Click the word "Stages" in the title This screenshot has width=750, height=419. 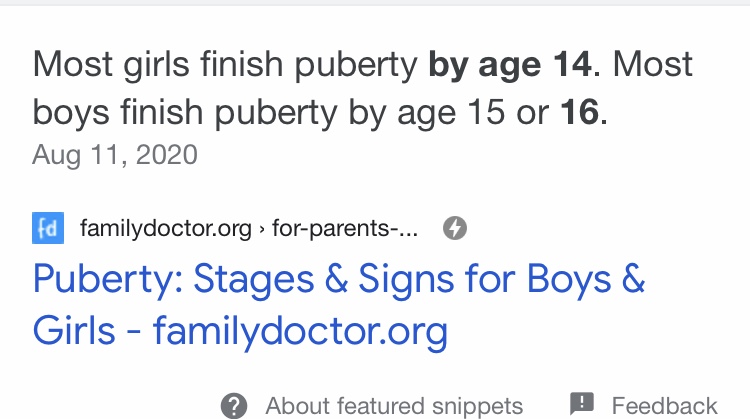pyautogui.click(x=254, y=279)
